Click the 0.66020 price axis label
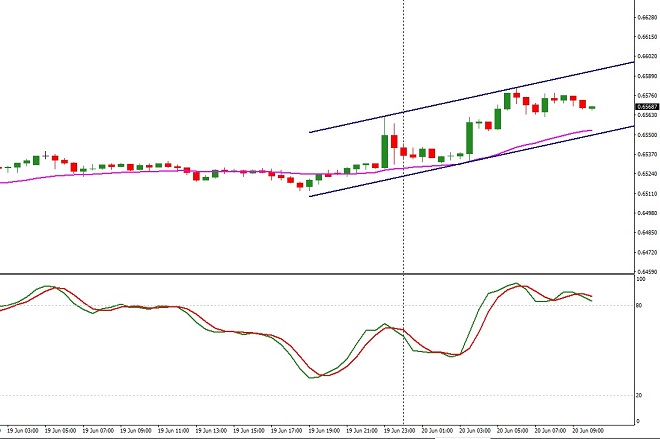Viewport: 660px width, 439px height. click(x=647, y=56)
